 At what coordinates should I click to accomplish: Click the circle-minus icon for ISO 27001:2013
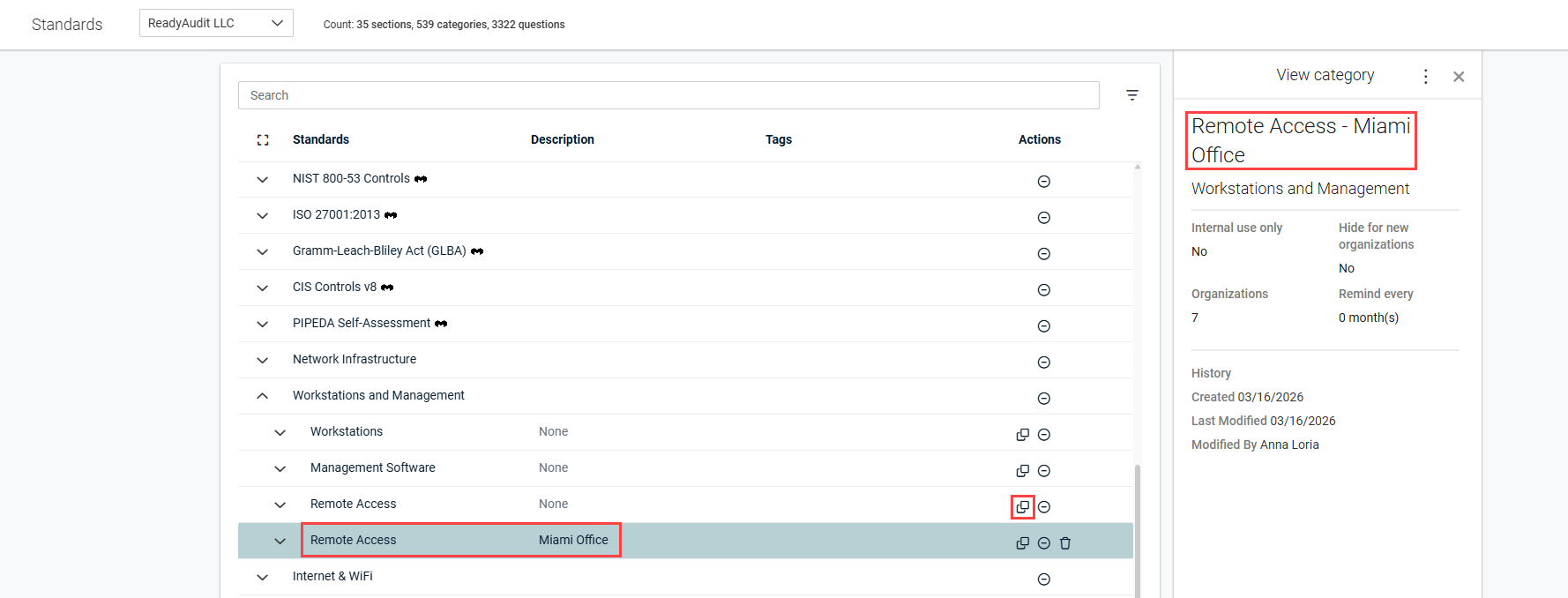[1043, 218]
